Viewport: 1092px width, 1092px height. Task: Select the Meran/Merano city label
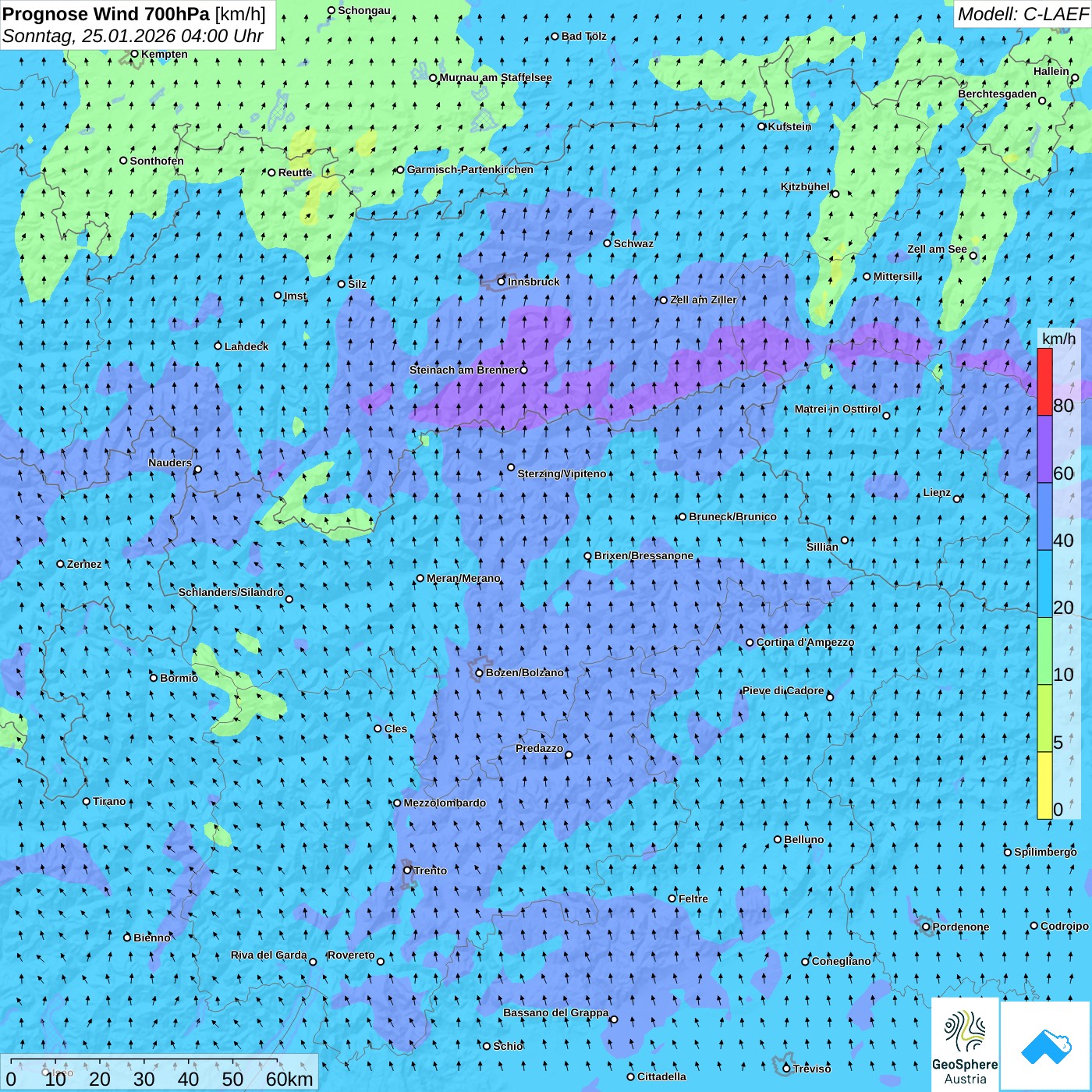(x=463, y=578)
